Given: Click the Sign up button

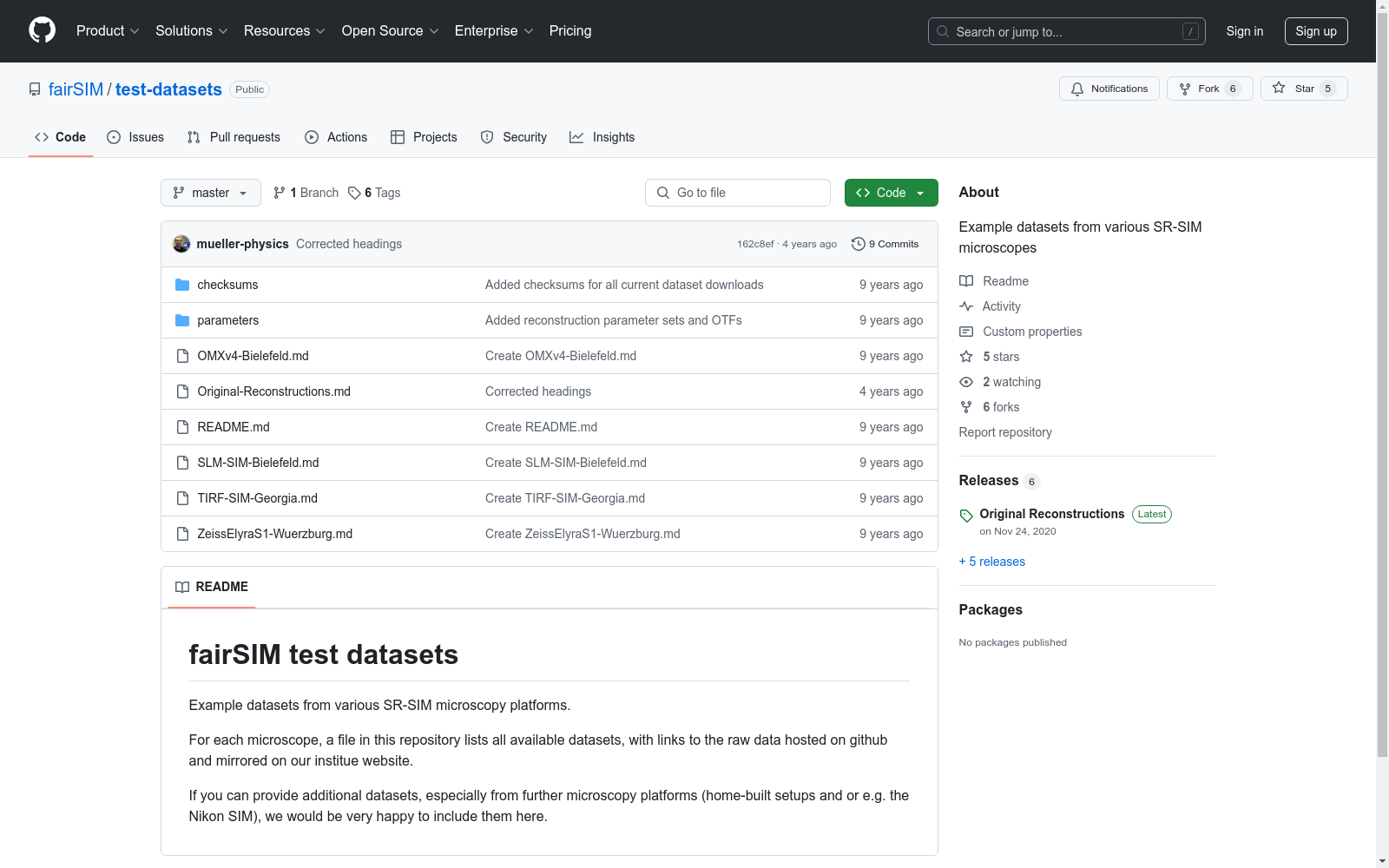Looking at the screenshot, I should point(1316,31).
